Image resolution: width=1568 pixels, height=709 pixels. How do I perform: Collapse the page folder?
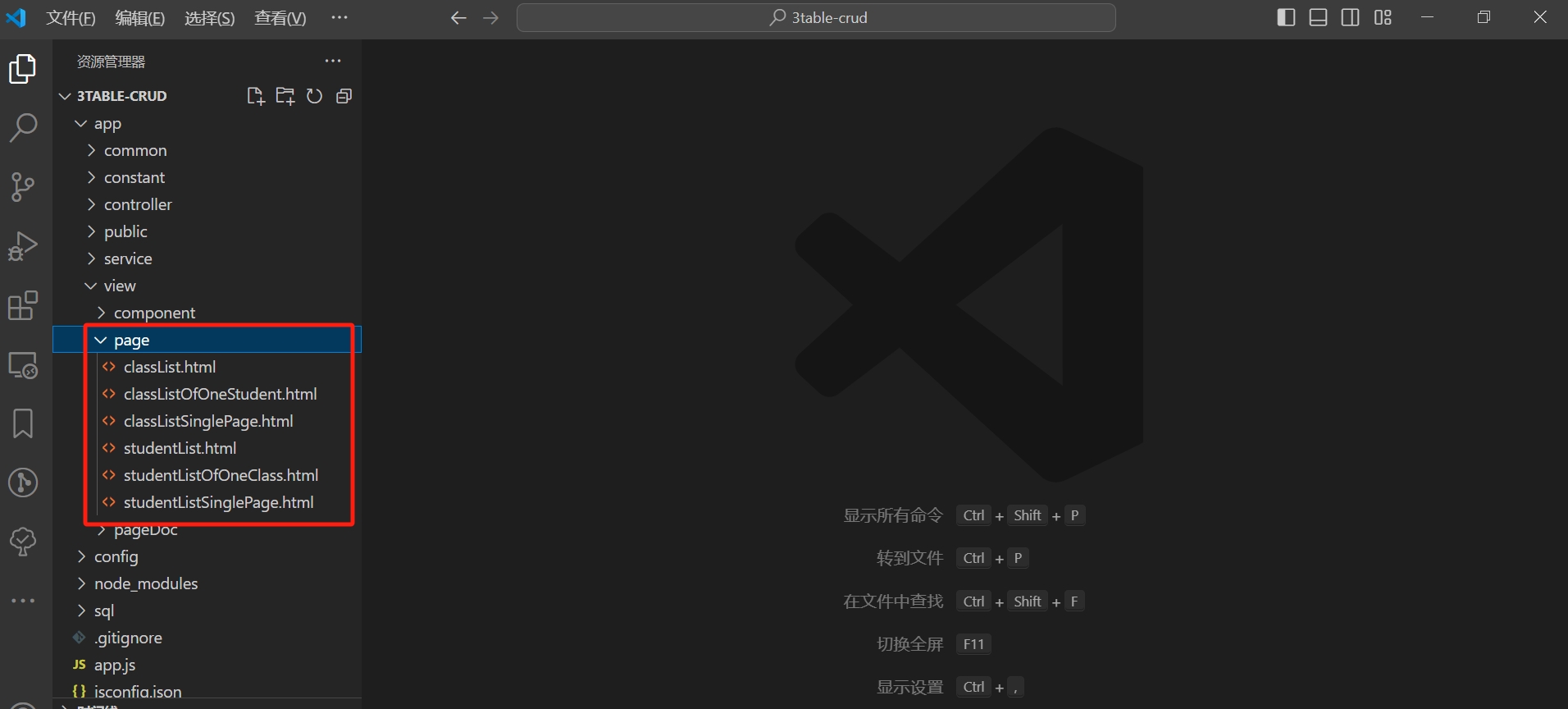131,340
